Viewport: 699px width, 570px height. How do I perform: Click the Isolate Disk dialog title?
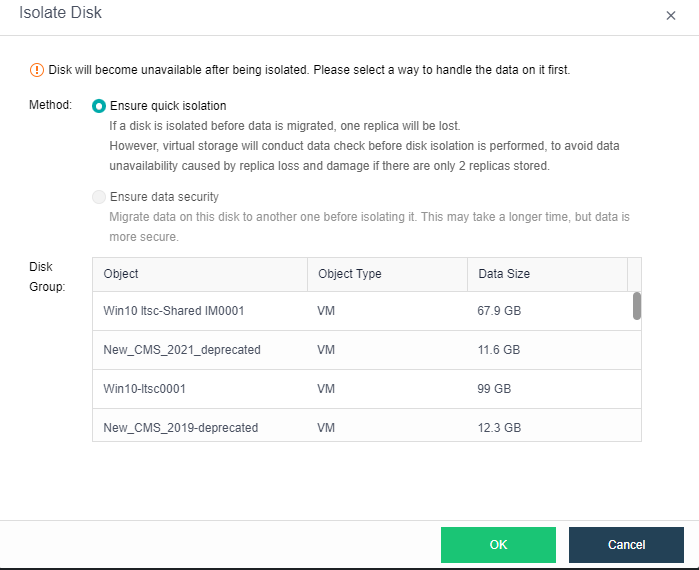tap(60, 13)
